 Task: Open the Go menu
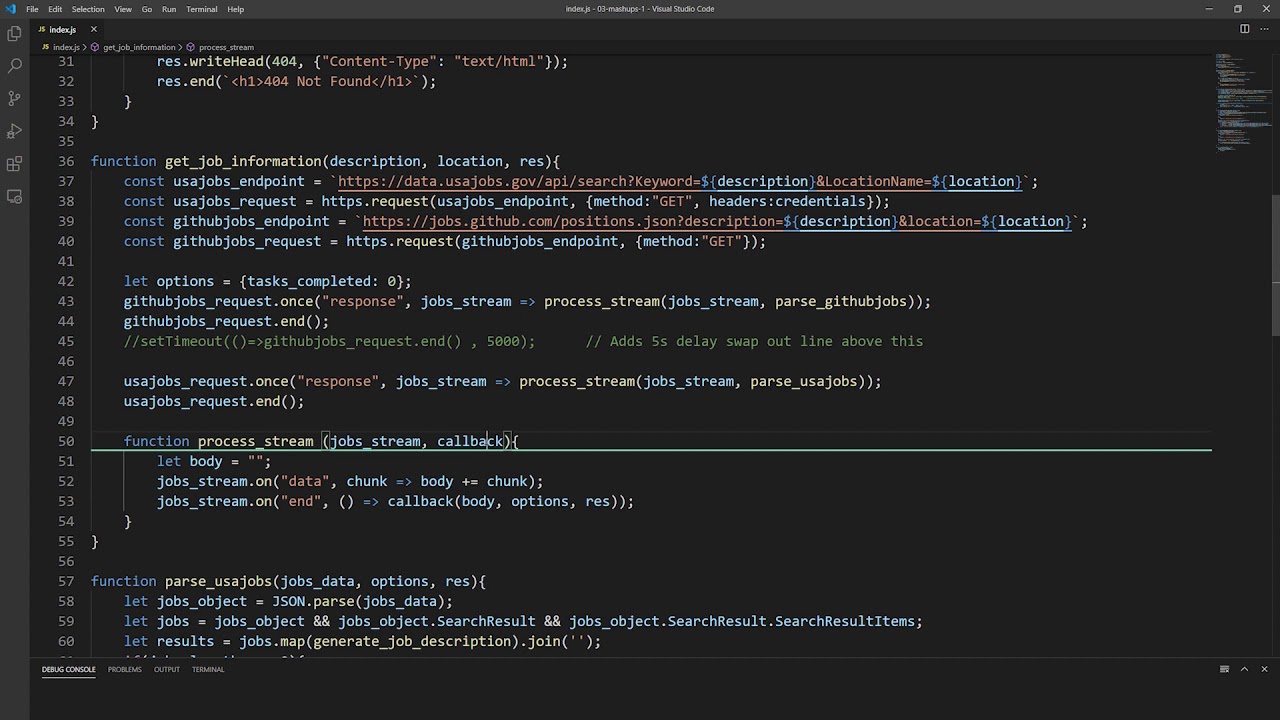click(x=147, y=9)
